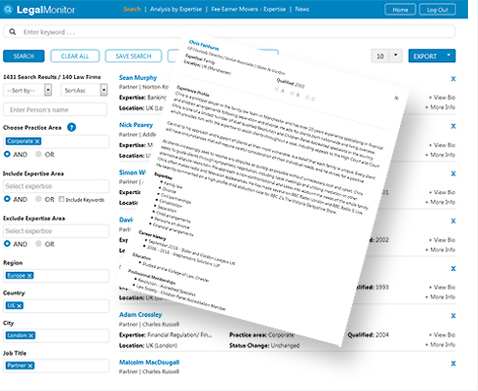Select OR for Include Expertise Area
The image size is (478, 391).
(39, 199)
